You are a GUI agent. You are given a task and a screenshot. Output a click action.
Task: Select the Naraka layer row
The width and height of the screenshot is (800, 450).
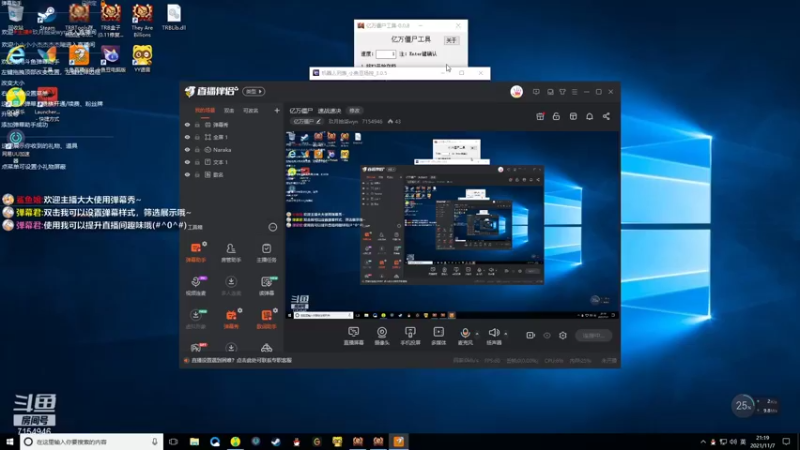[x=232, y=149]
